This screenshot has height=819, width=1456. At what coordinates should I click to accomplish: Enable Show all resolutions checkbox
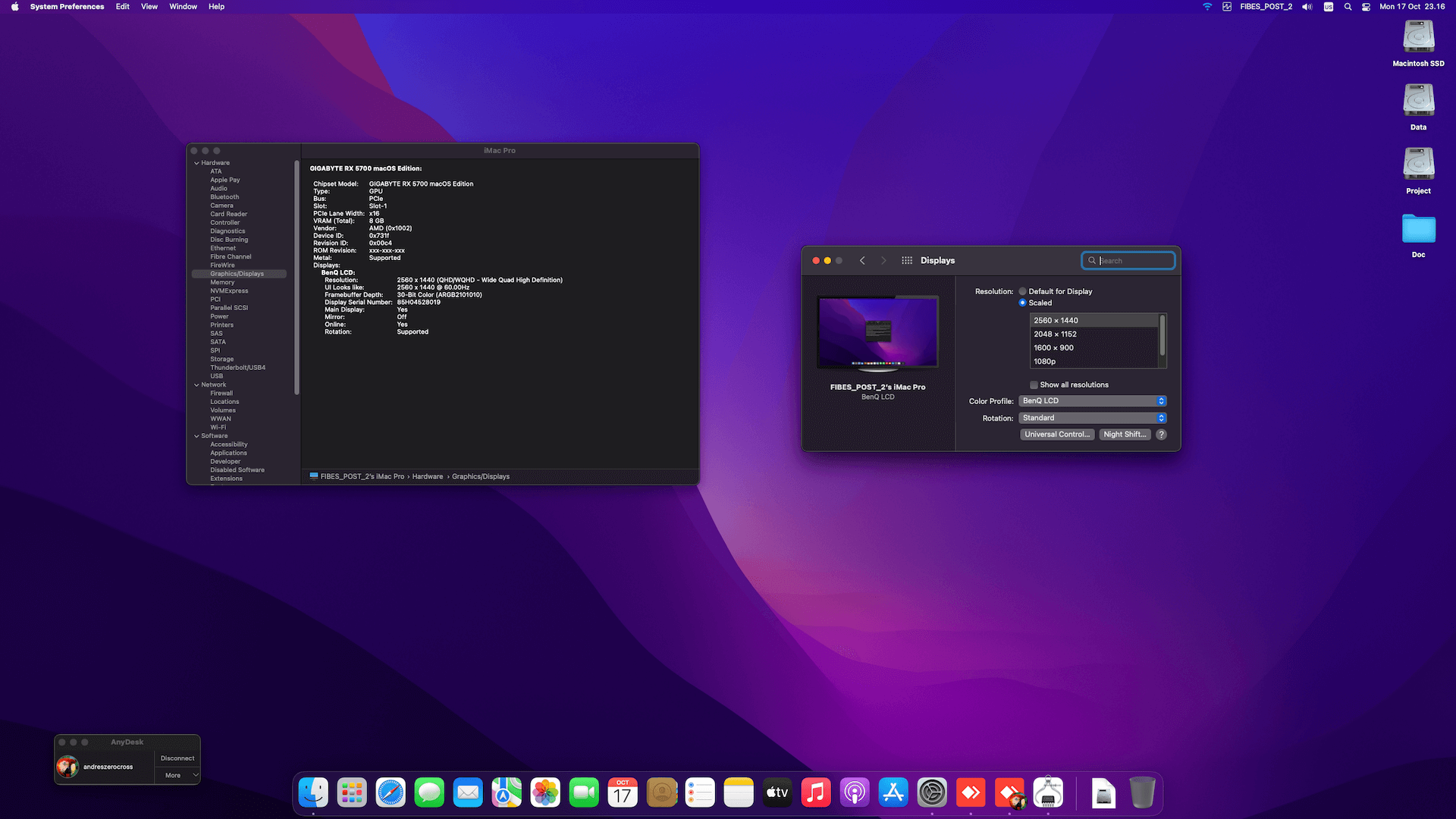[1034, 385]
